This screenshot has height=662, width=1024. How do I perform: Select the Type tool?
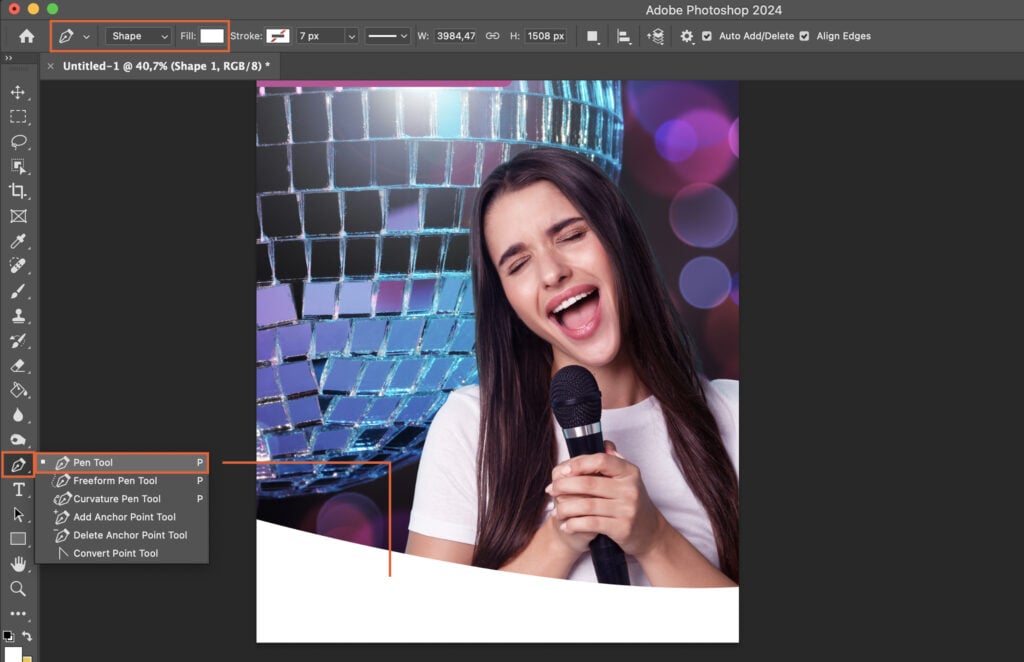pyautogui.click(x=20, y=490)
